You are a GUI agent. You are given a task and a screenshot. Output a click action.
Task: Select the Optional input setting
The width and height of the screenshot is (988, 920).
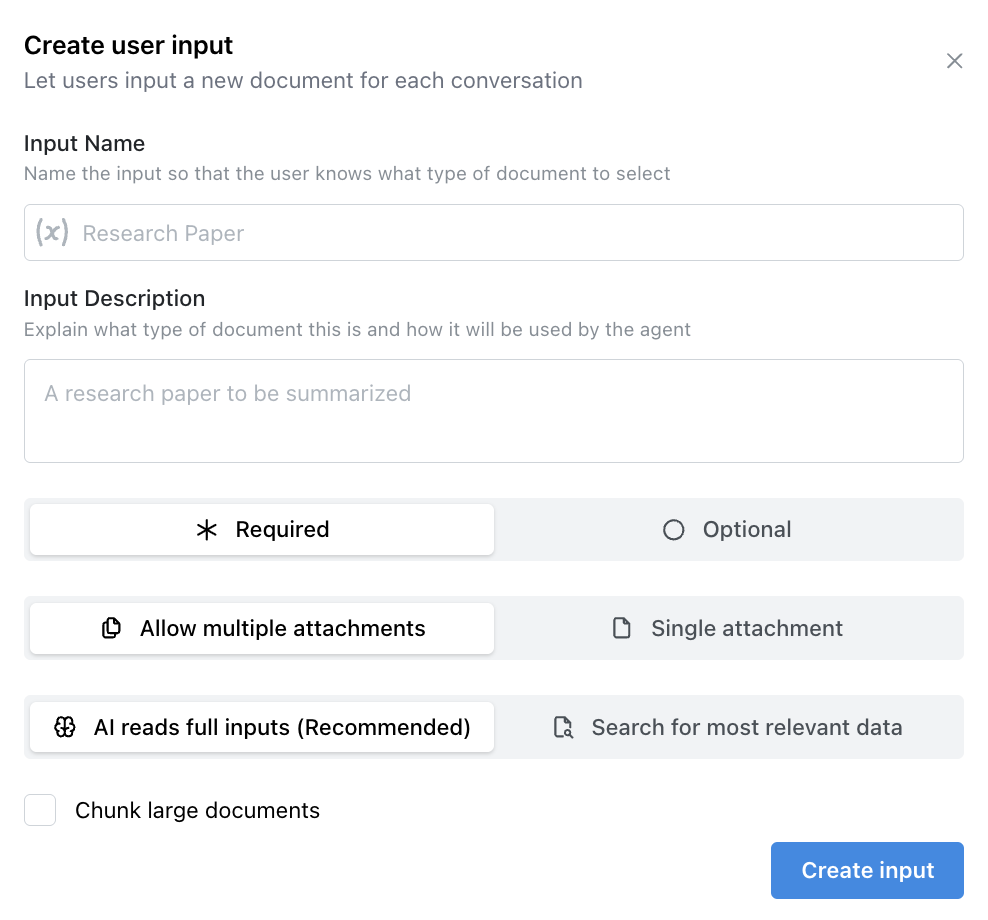(727, 529)
